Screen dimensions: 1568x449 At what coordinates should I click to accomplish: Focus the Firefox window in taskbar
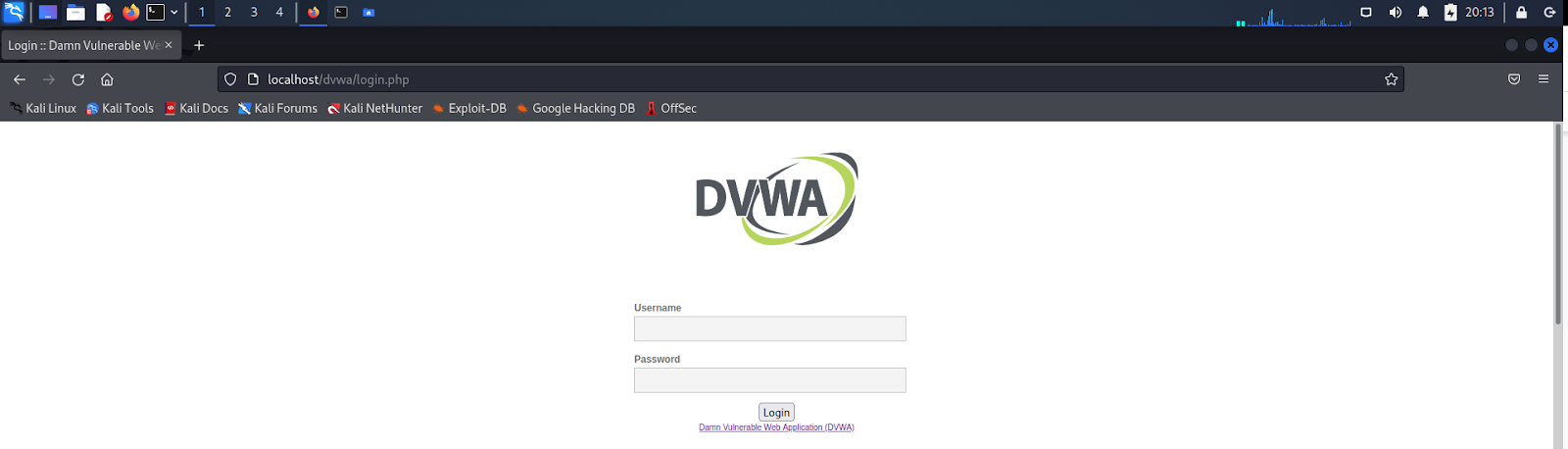pos(314,13)
